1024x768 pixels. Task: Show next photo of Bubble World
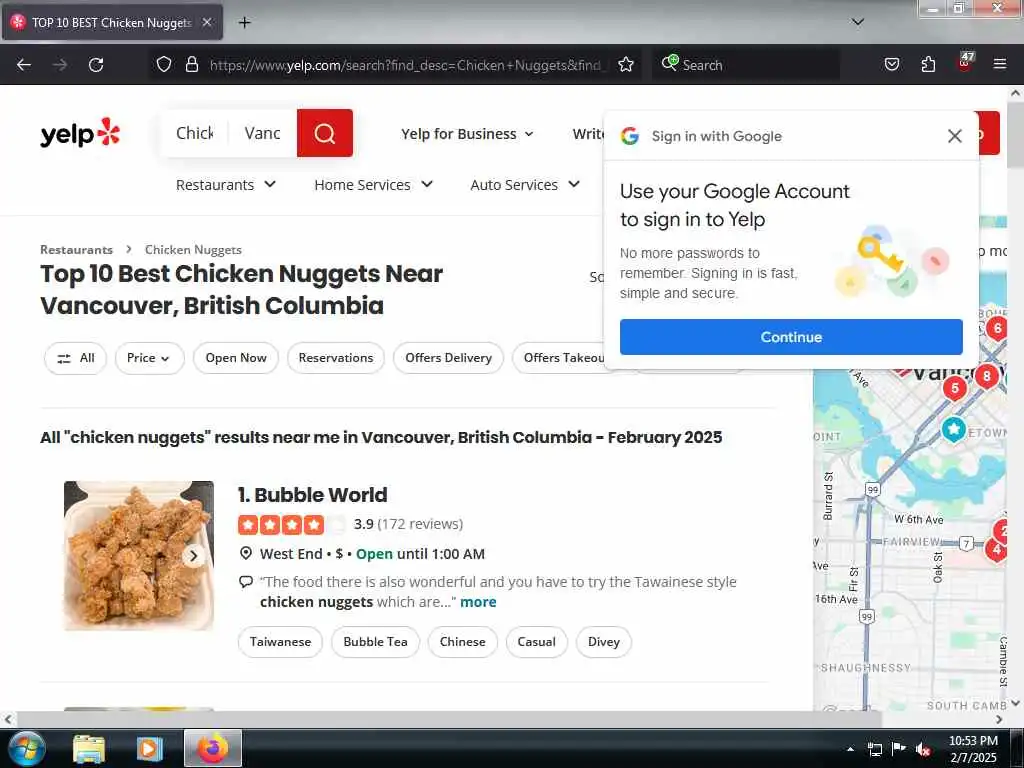tap(193, 556)
